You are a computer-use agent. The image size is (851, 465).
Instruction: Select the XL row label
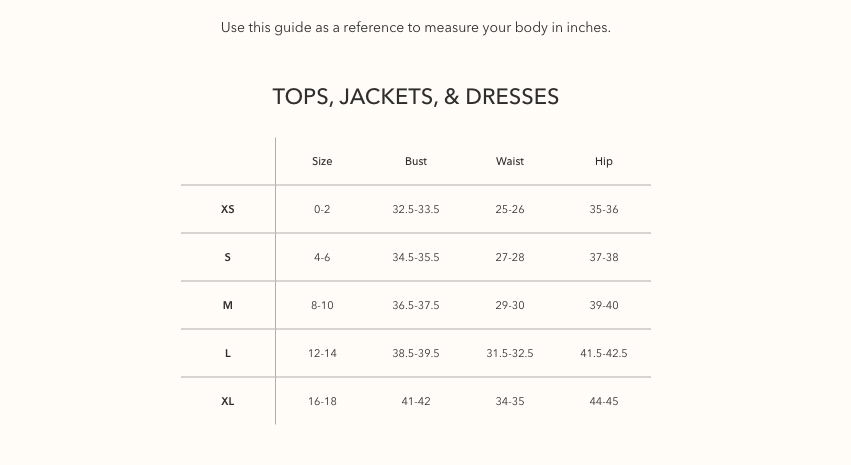[x=228, y=402]
